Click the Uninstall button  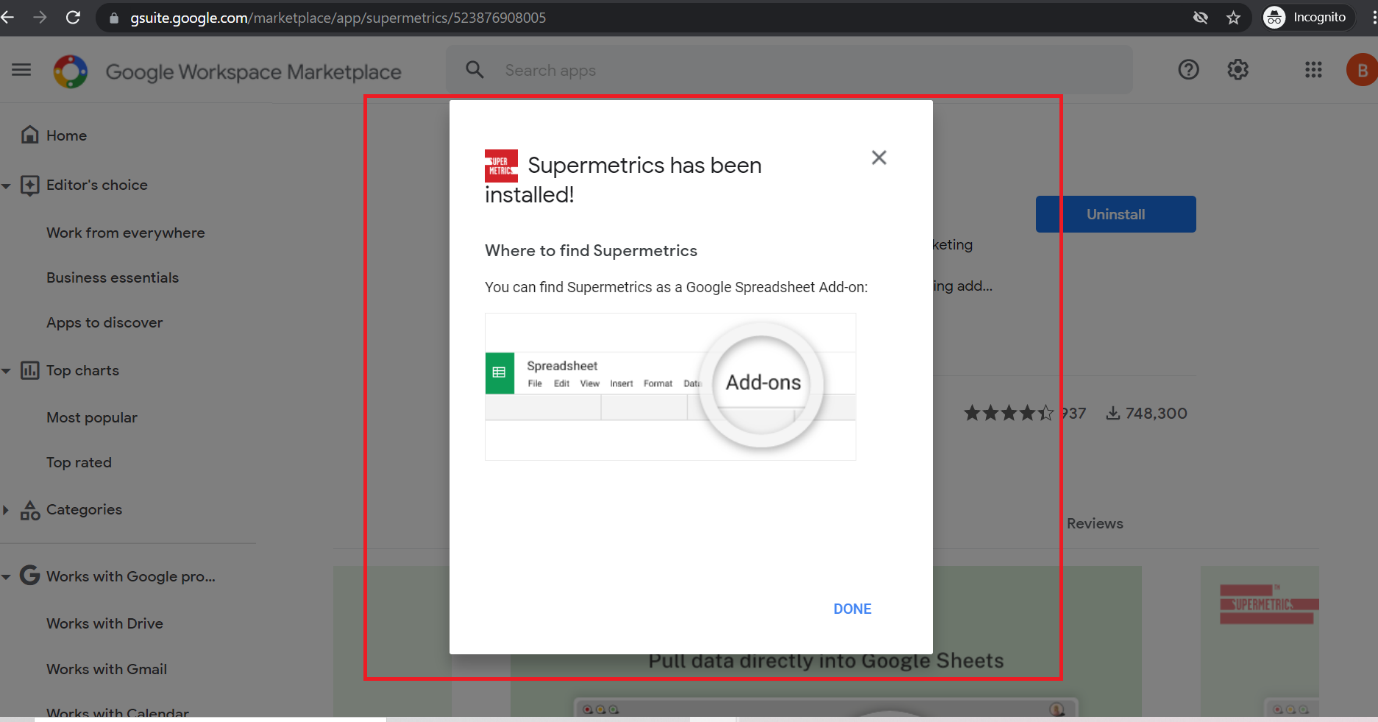1116,214
